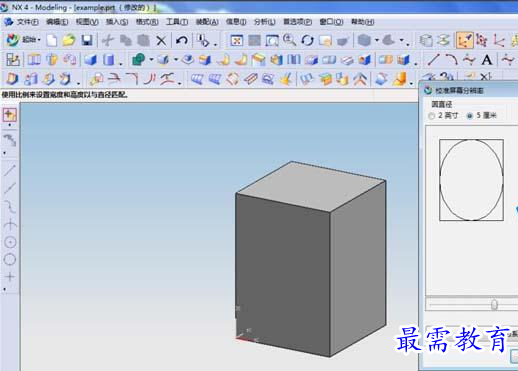Click the top face of the block
518x371 pixels.
[x=311, y=186]
